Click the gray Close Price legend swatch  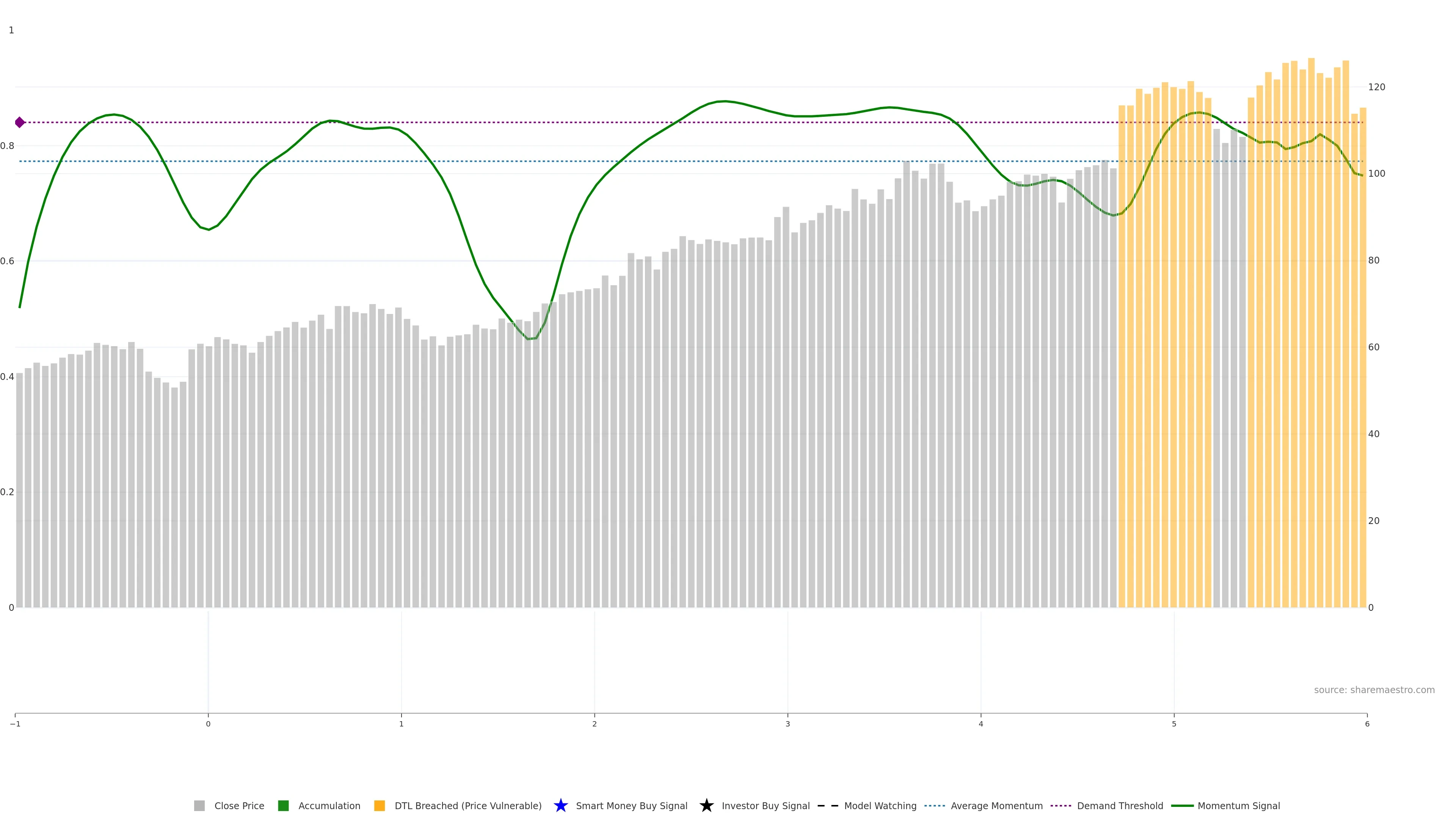point(199,805)
